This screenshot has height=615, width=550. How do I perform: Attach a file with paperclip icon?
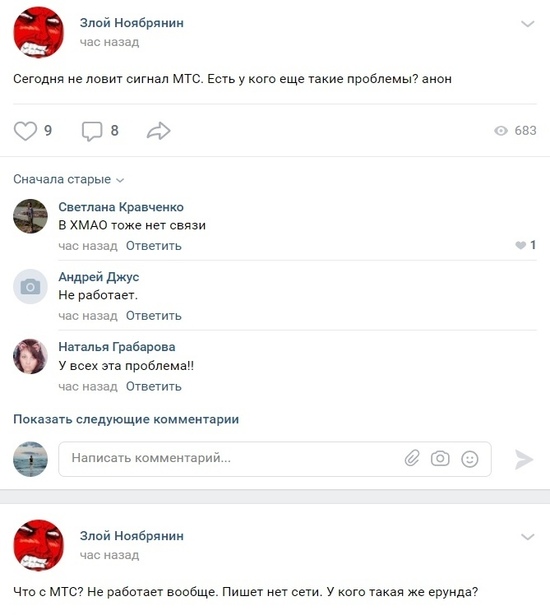(412, 458)
